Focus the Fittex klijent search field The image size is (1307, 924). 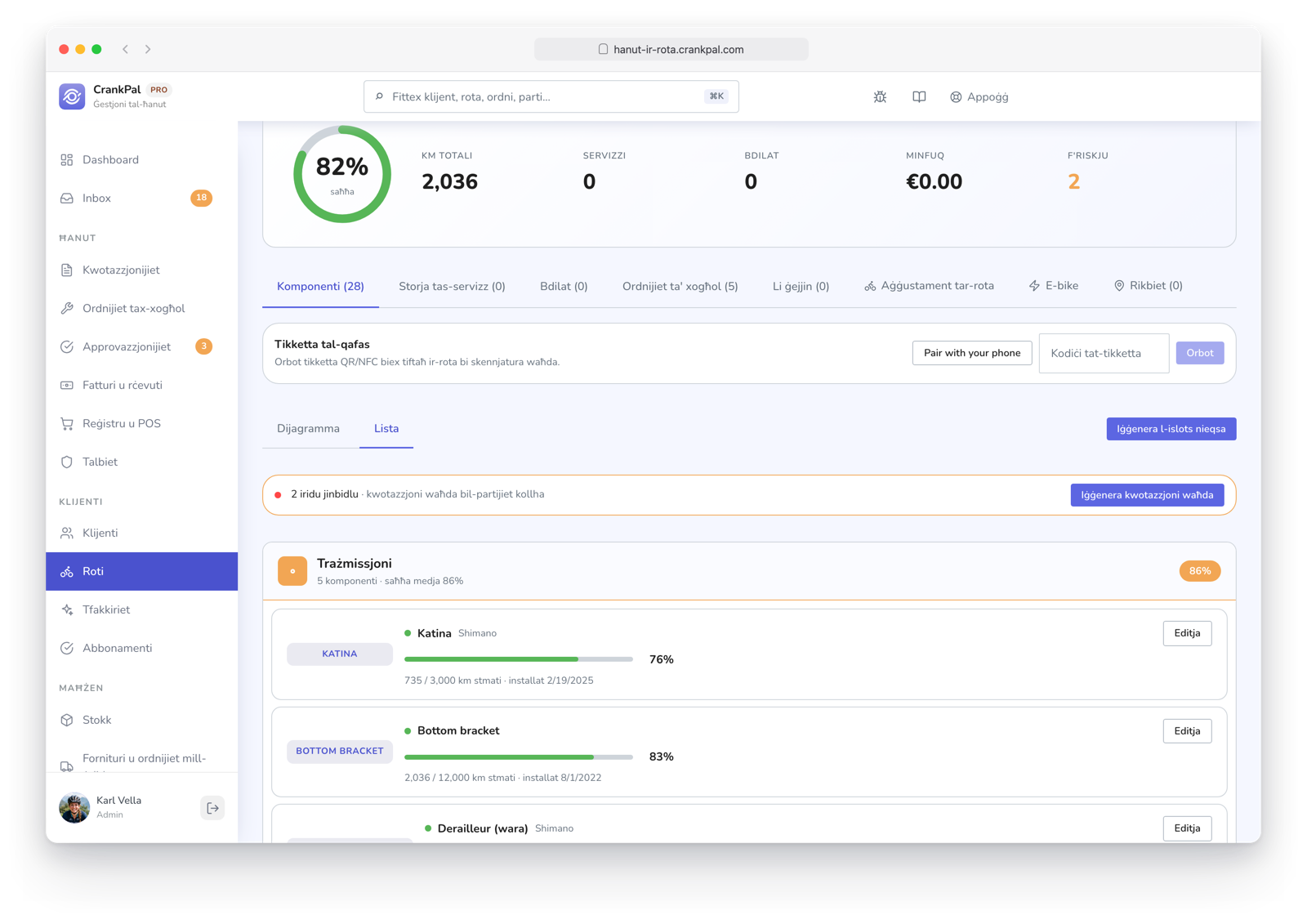[x=551, y=96]
